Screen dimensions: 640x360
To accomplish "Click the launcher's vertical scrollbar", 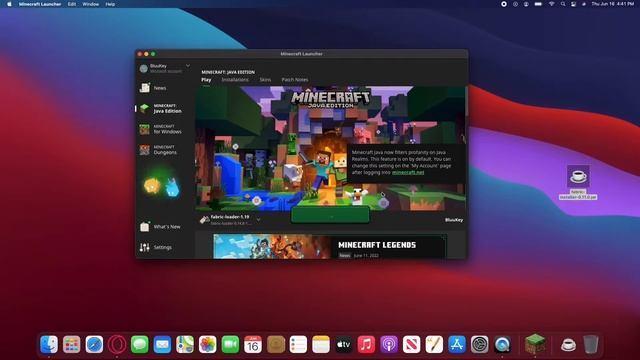I will pos(466,100).
